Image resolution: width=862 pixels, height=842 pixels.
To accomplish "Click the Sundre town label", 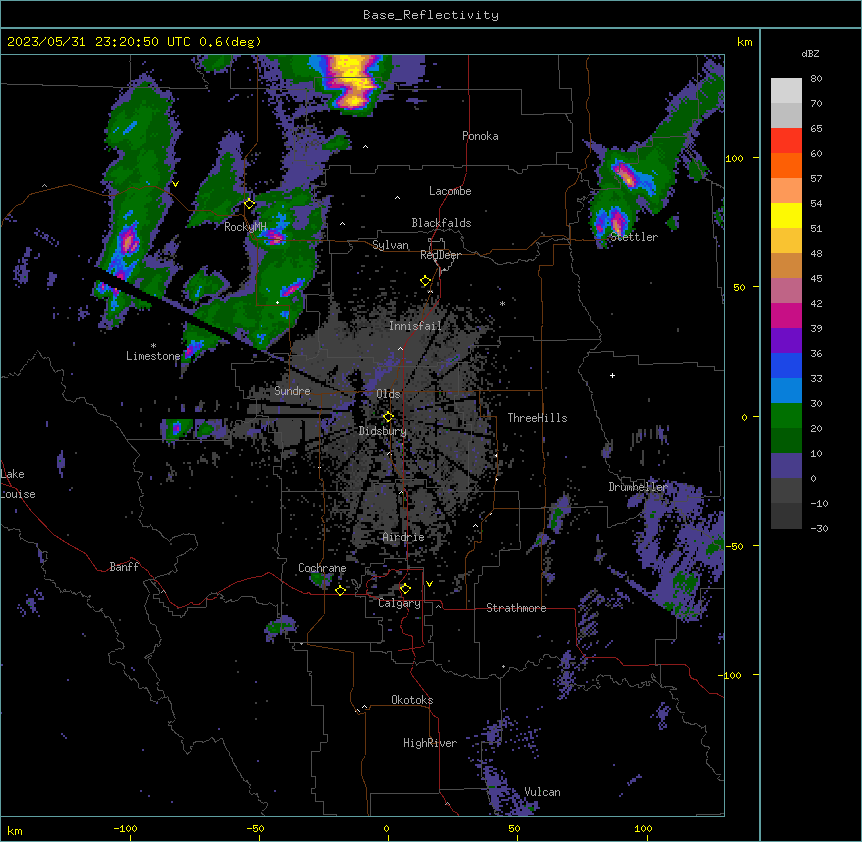I will point(292,391).
